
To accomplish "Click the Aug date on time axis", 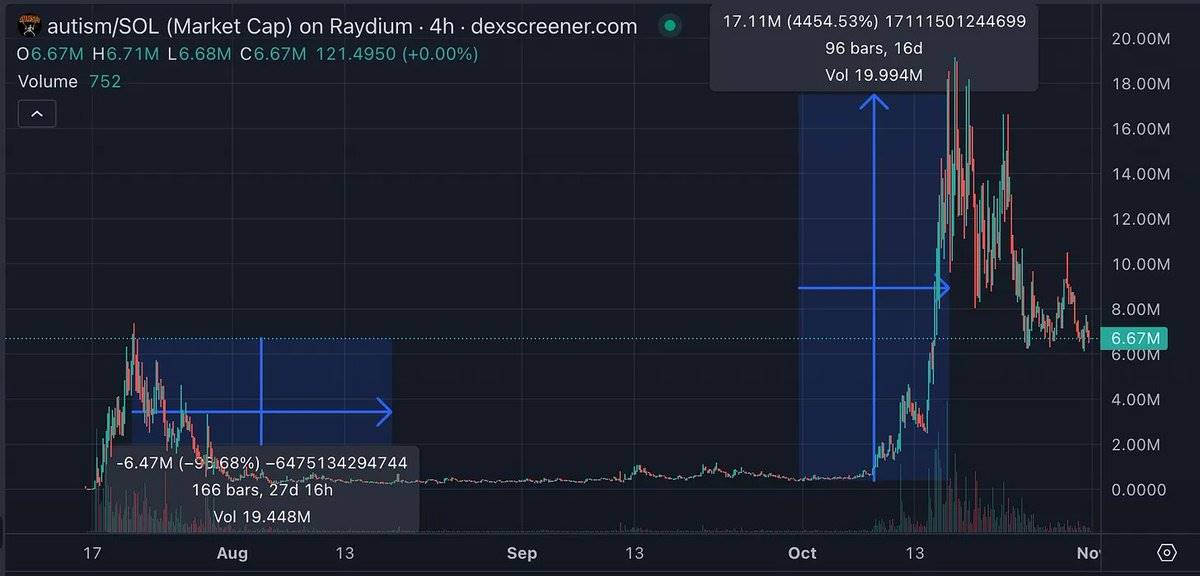I will (x=232, y=553).
